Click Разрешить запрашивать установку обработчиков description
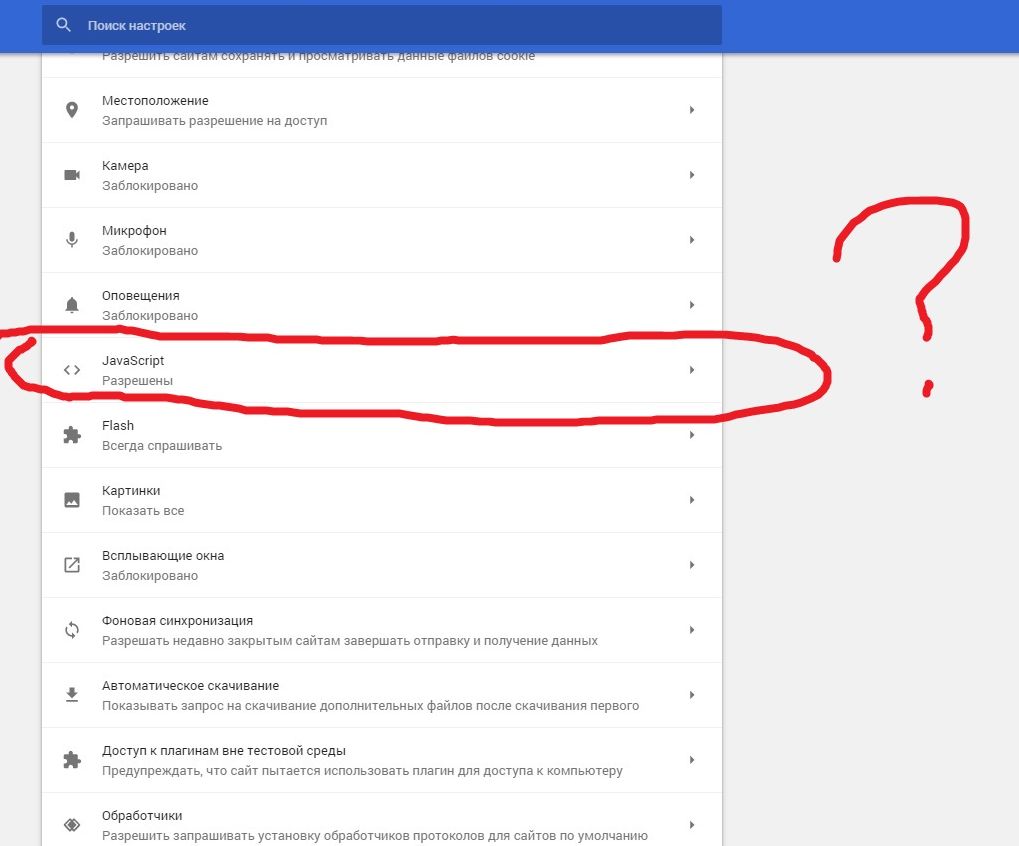 [x=375, y=836]
